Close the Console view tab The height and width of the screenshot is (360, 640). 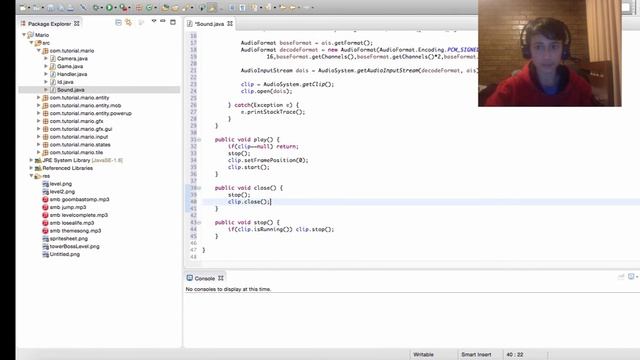pyautogui.click(x=220, y=278)
